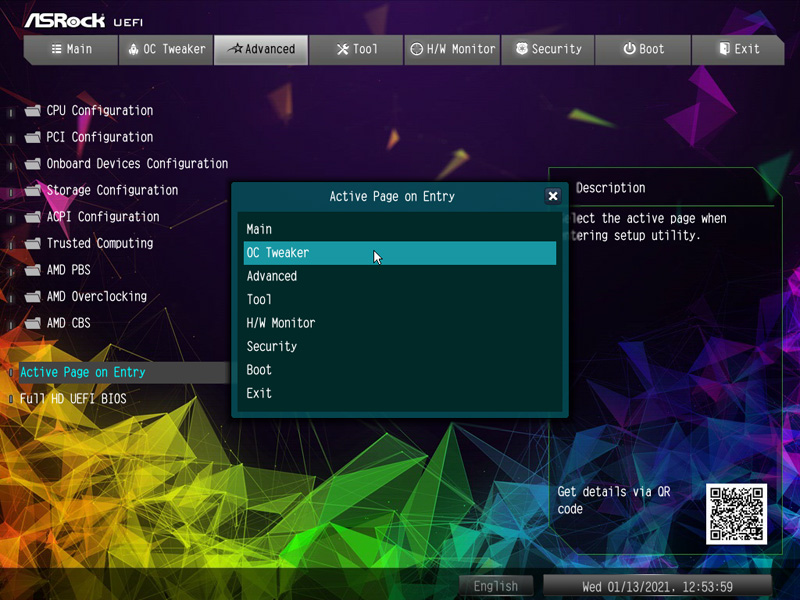
Task: Open the Tool tab
Action: (356, 49)
